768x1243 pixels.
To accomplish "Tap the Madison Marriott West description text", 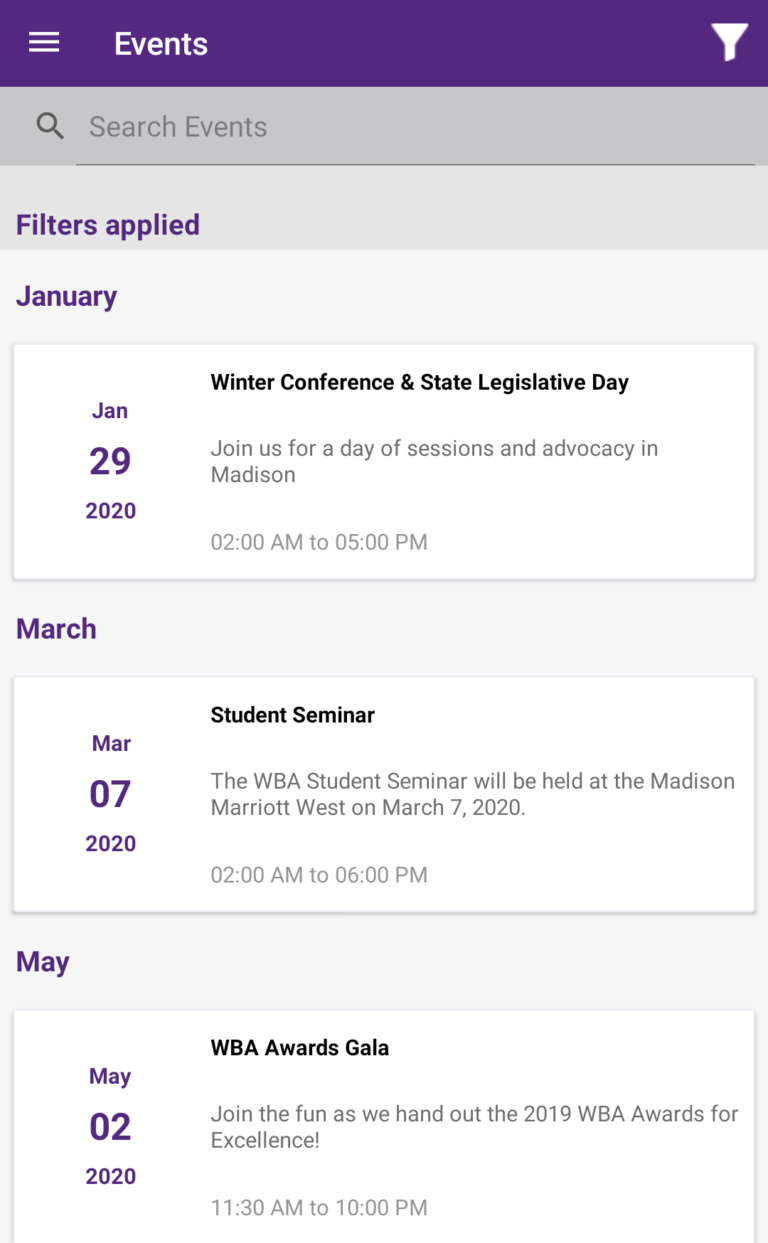I will click(472, 794).
